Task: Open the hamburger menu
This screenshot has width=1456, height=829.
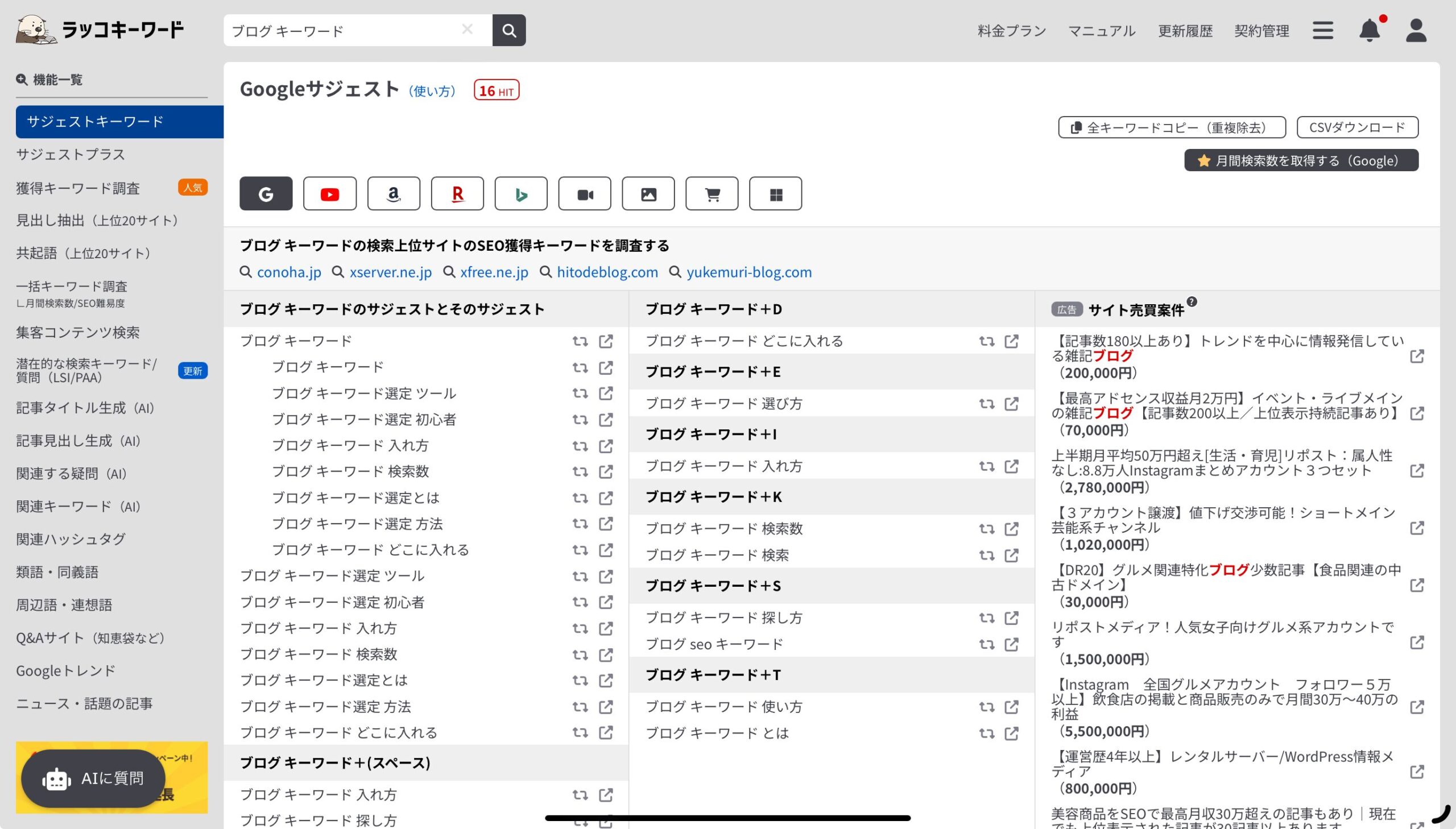Action: (1323, 30)
